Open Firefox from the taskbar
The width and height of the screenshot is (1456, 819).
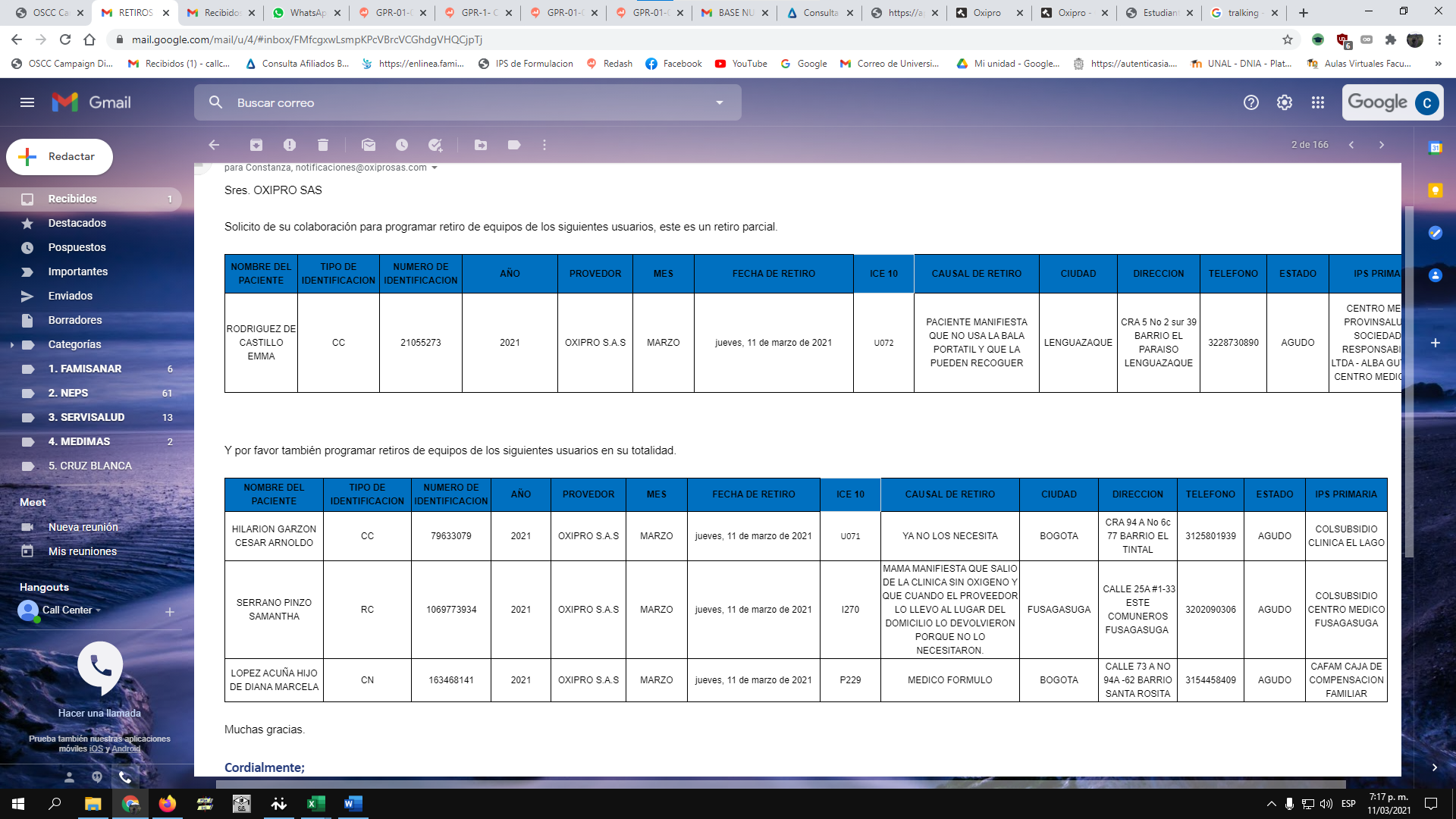(167, 804)
